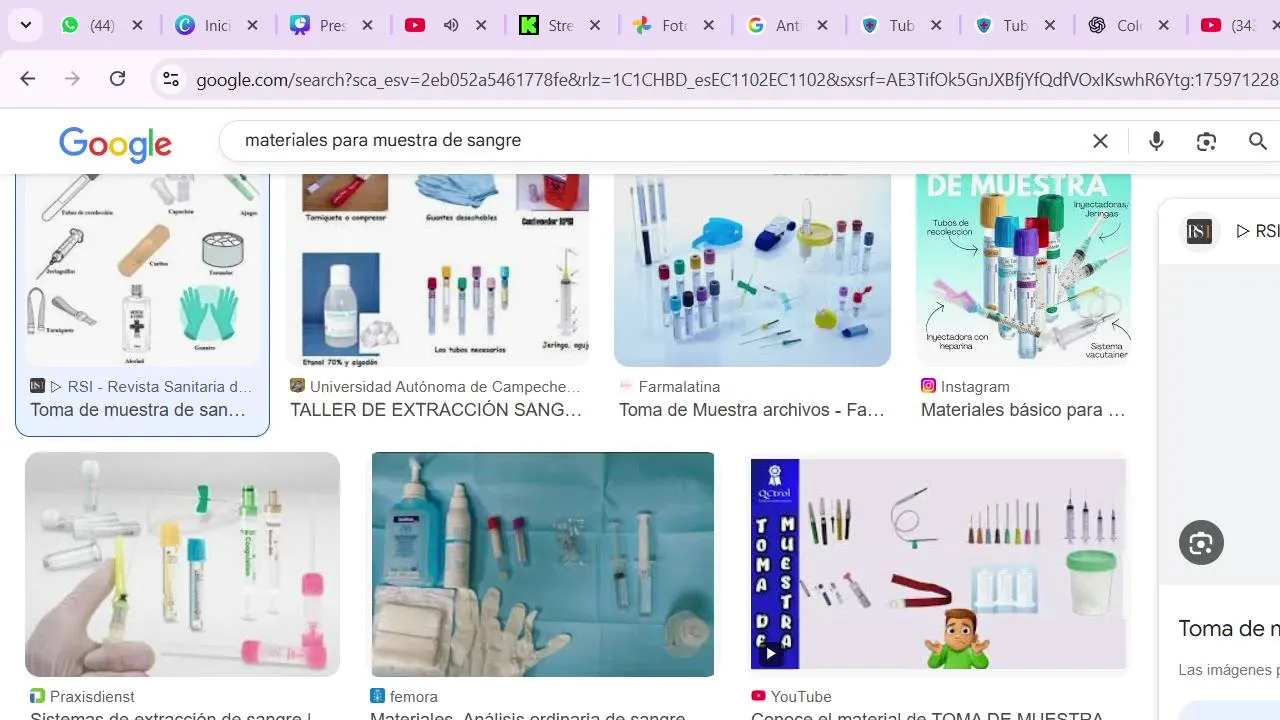Switch to the Stre tab
This screenshot has height=720, width=1280.
(546, 25)
